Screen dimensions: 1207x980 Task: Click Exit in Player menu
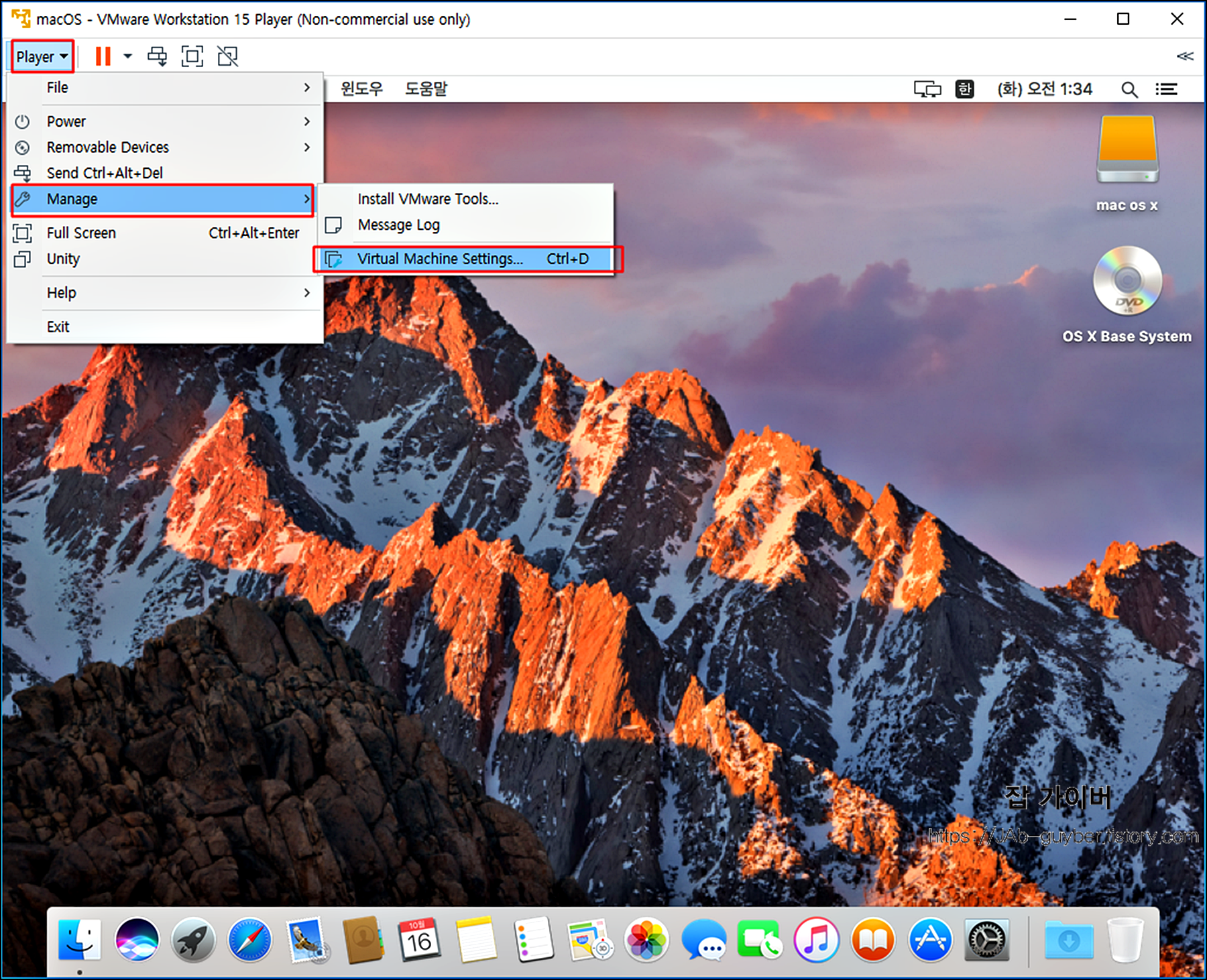tap(165, 326)
